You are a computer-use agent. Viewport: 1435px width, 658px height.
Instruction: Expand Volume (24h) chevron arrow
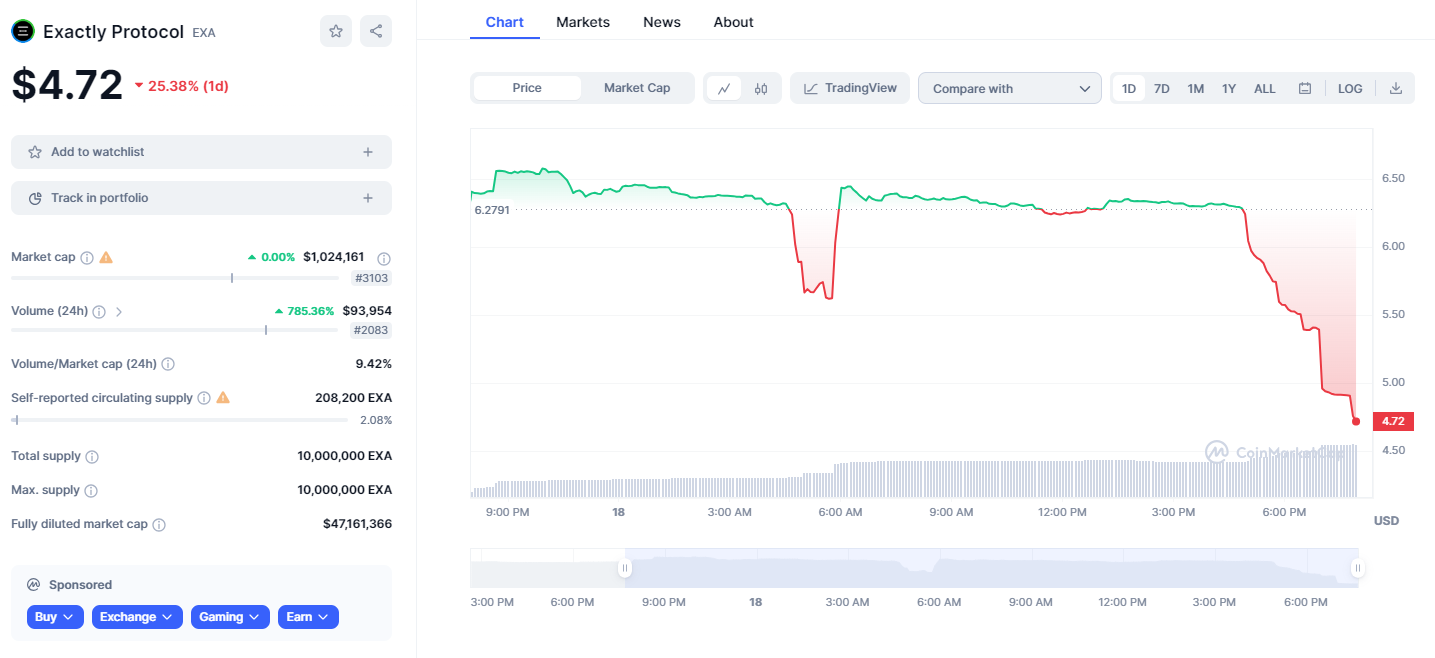(119, 312)
